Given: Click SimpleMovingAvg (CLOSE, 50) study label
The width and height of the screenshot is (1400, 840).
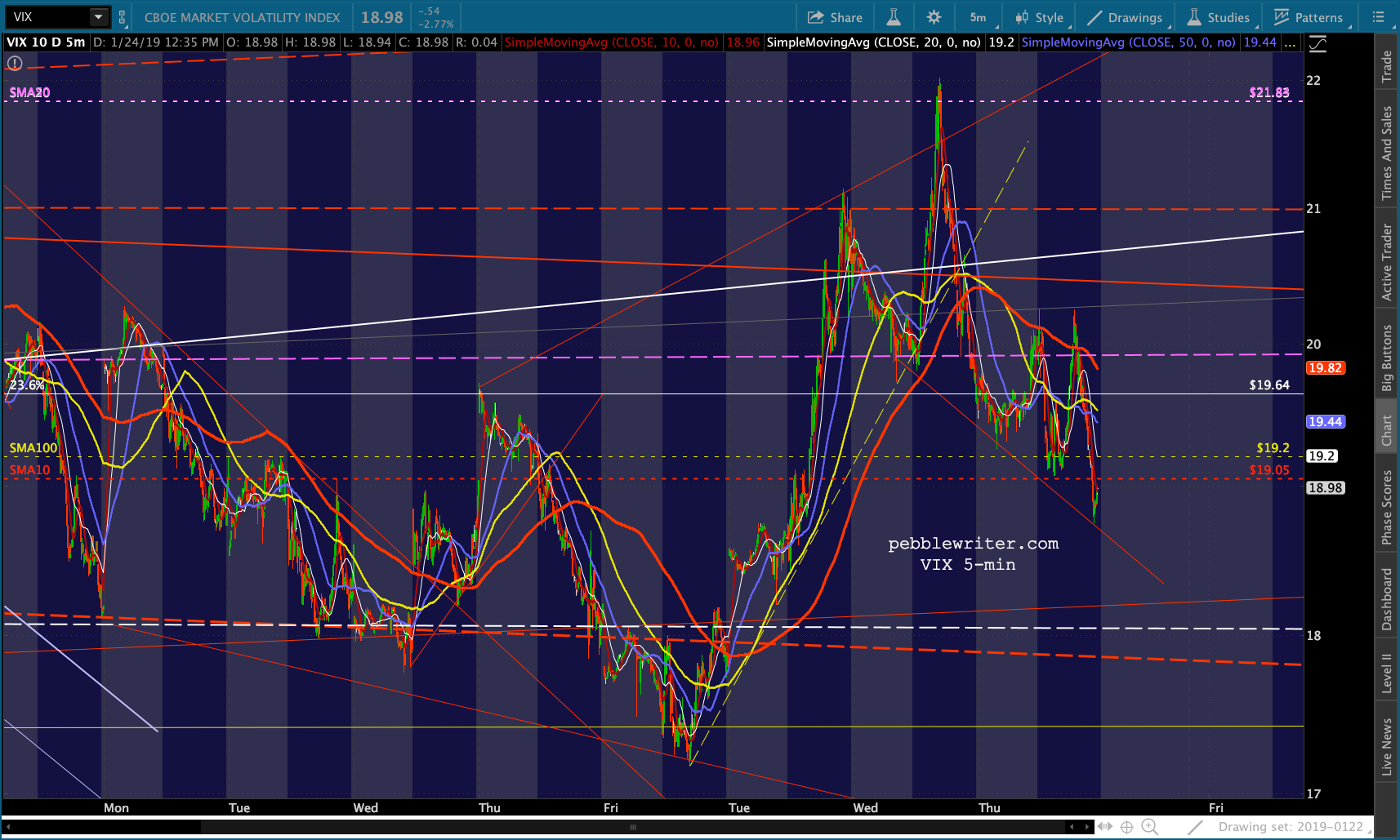Looking at the screenshot, I should 1129,42.
